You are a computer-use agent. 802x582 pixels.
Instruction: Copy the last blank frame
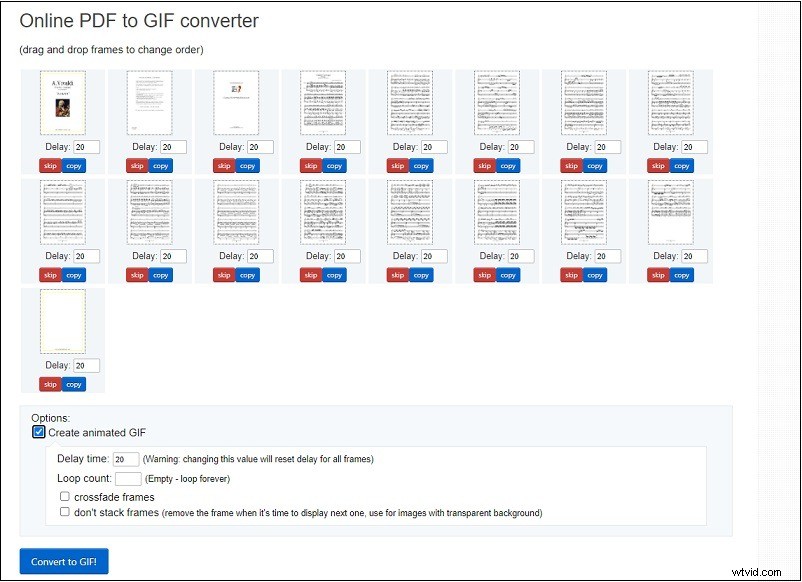point(75,384)
